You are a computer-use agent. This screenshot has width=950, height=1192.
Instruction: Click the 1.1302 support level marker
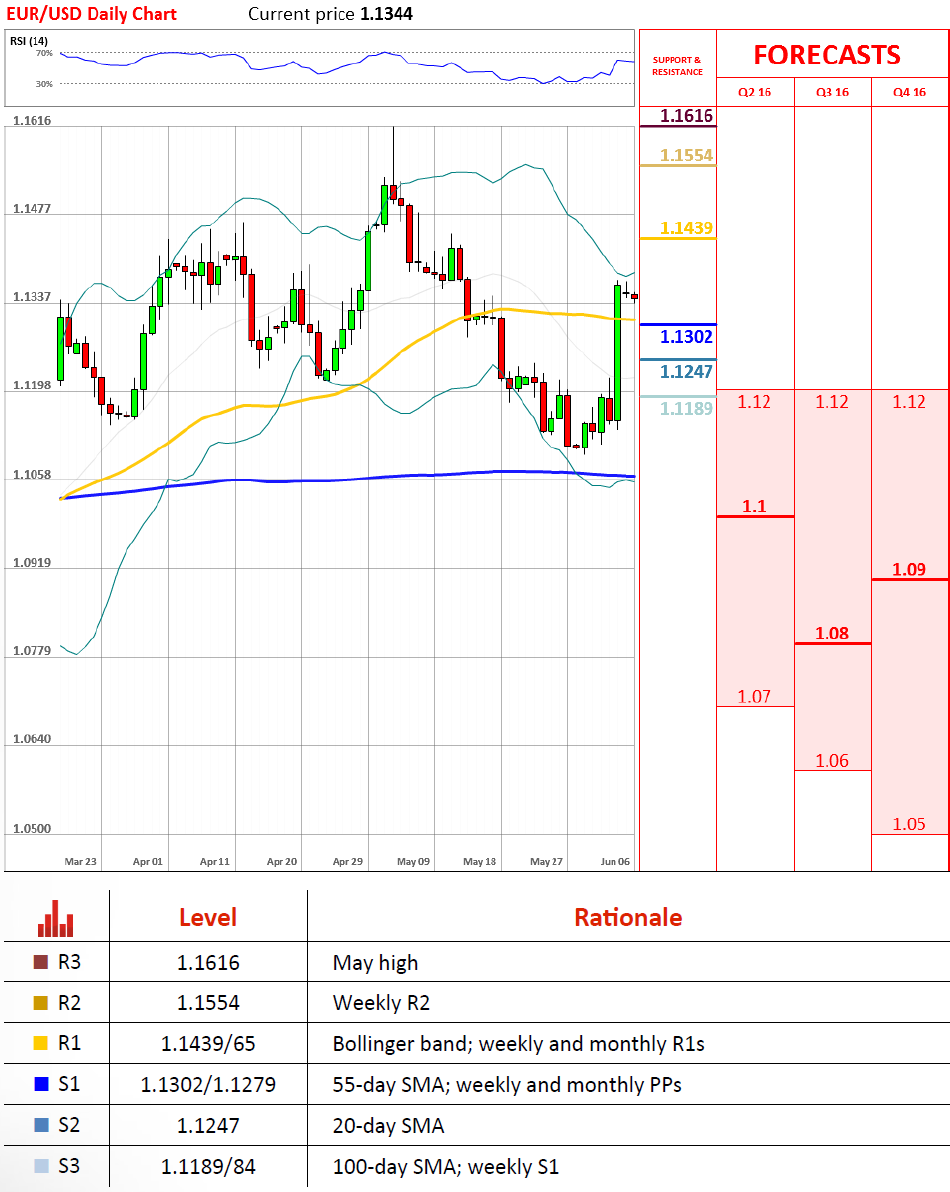pos(686,337)
